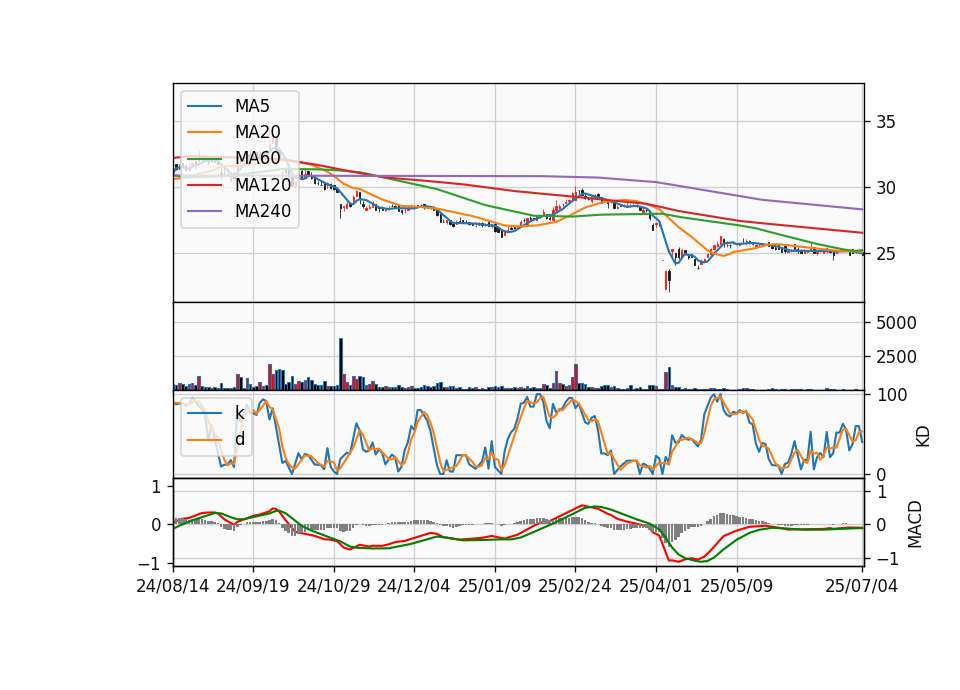Click the volume axis value 2500
The width and height of the screenshot is (960, 690).
896,356
